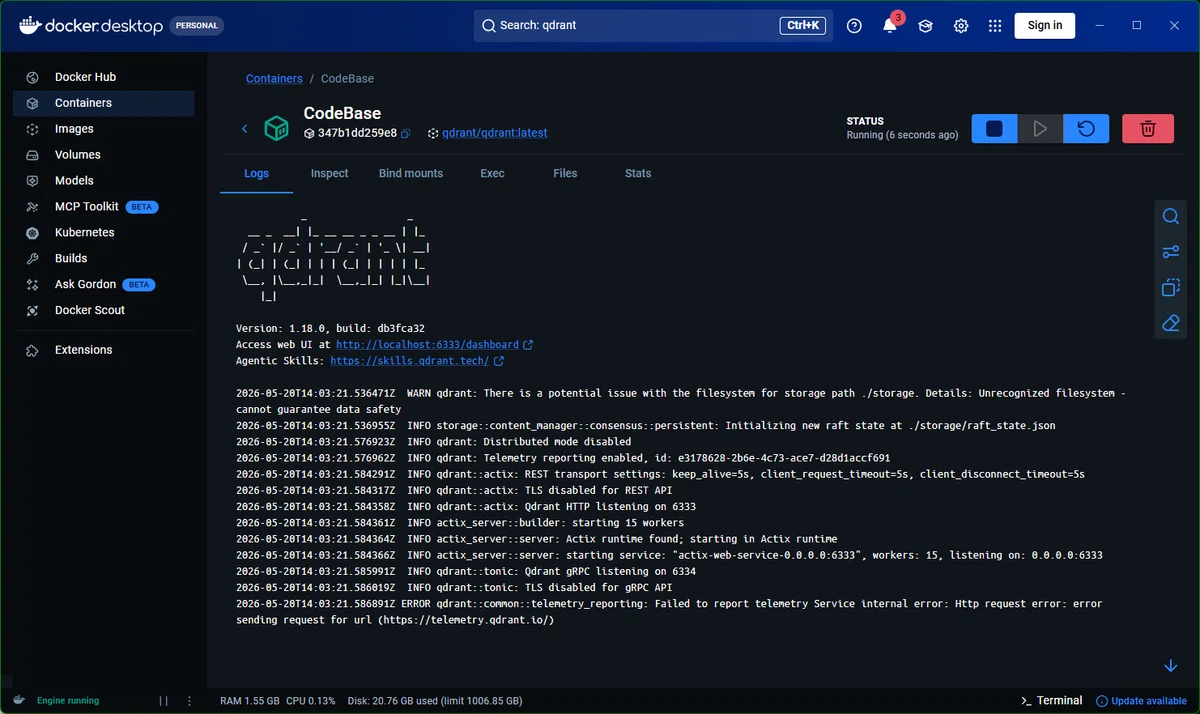The image size is (1200, 714).
Task: Copy logs to clipboard
Action: point(1170,288)
